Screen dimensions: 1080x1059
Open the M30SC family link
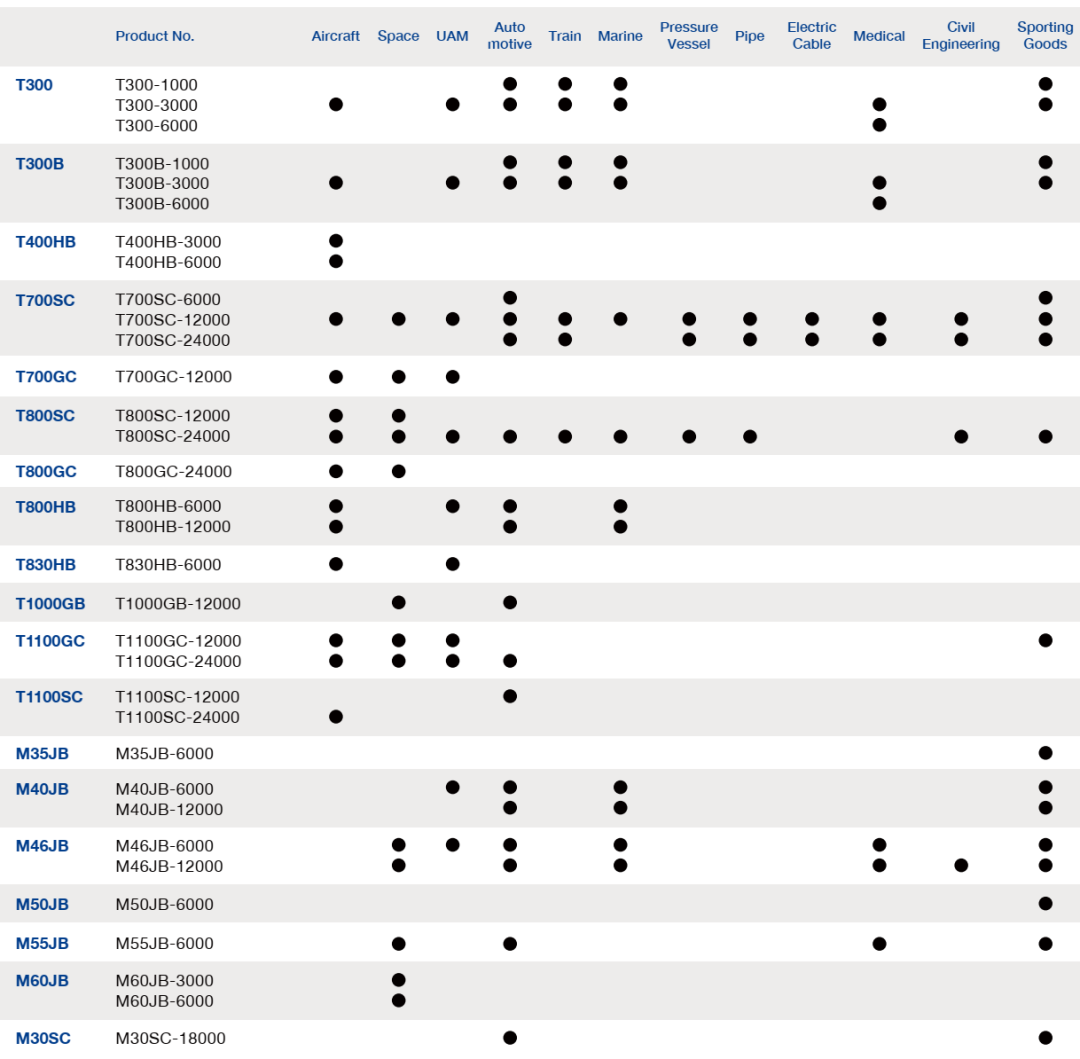[x=43, y=1038]
